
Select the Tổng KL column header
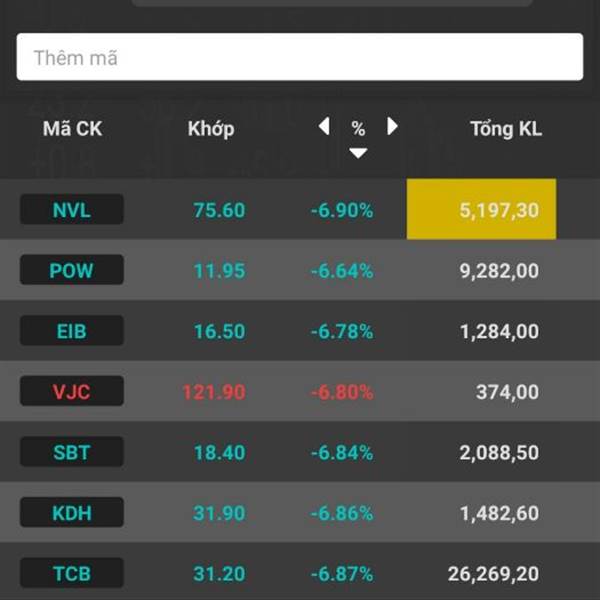[x=506, y=129]
